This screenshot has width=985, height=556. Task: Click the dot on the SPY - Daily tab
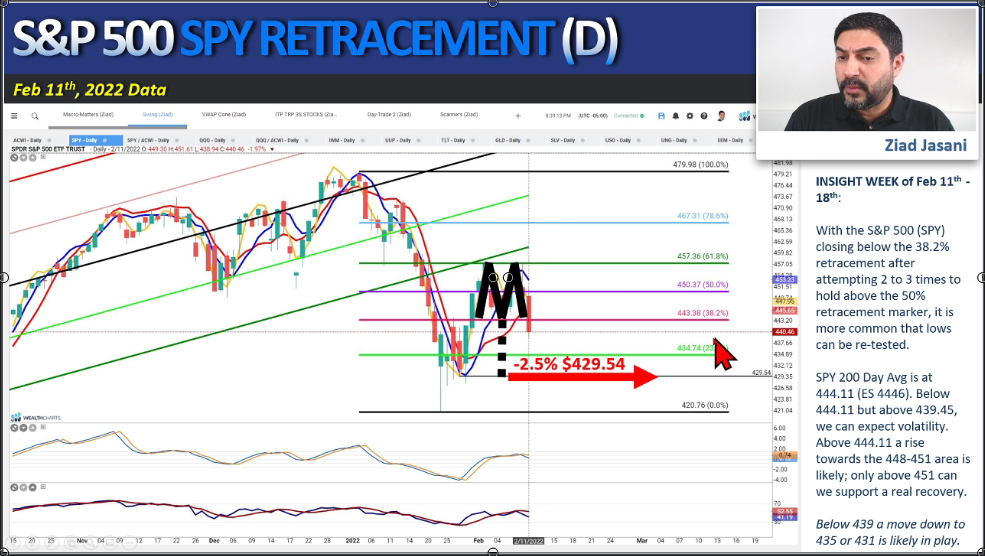click(104, 140)
